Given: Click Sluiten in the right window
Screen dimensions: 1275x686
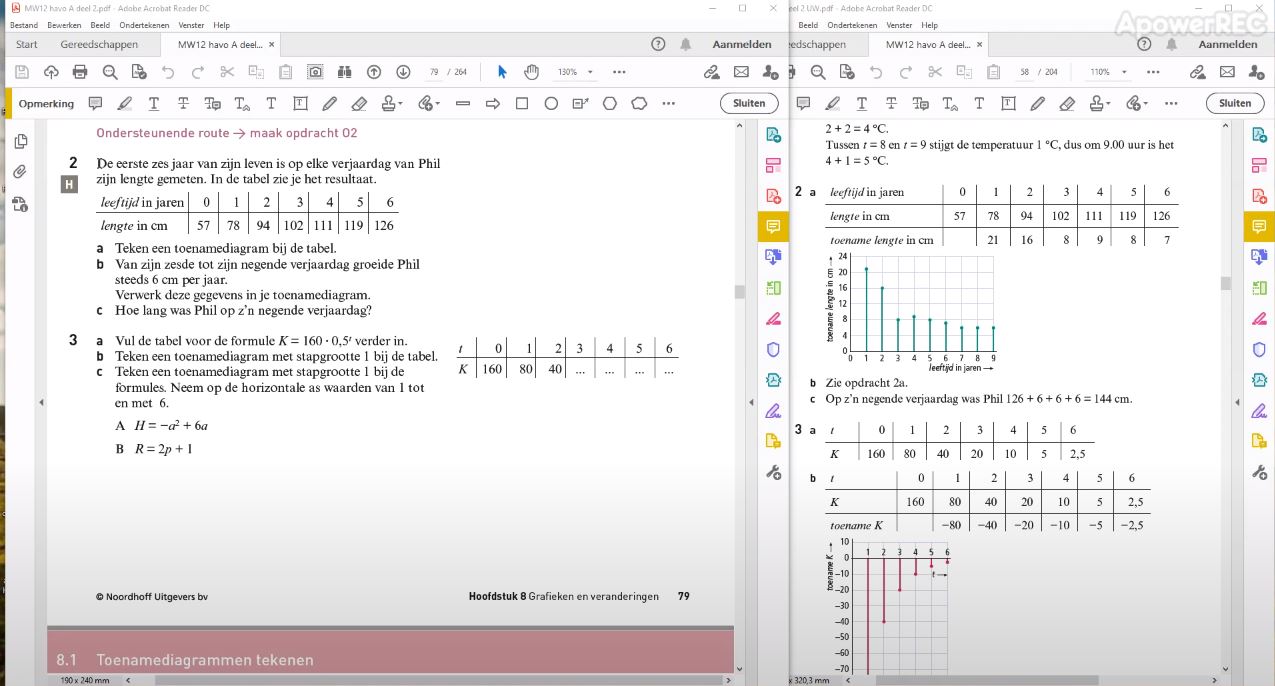Looking at the screenshot, I should pos(1235,103).
